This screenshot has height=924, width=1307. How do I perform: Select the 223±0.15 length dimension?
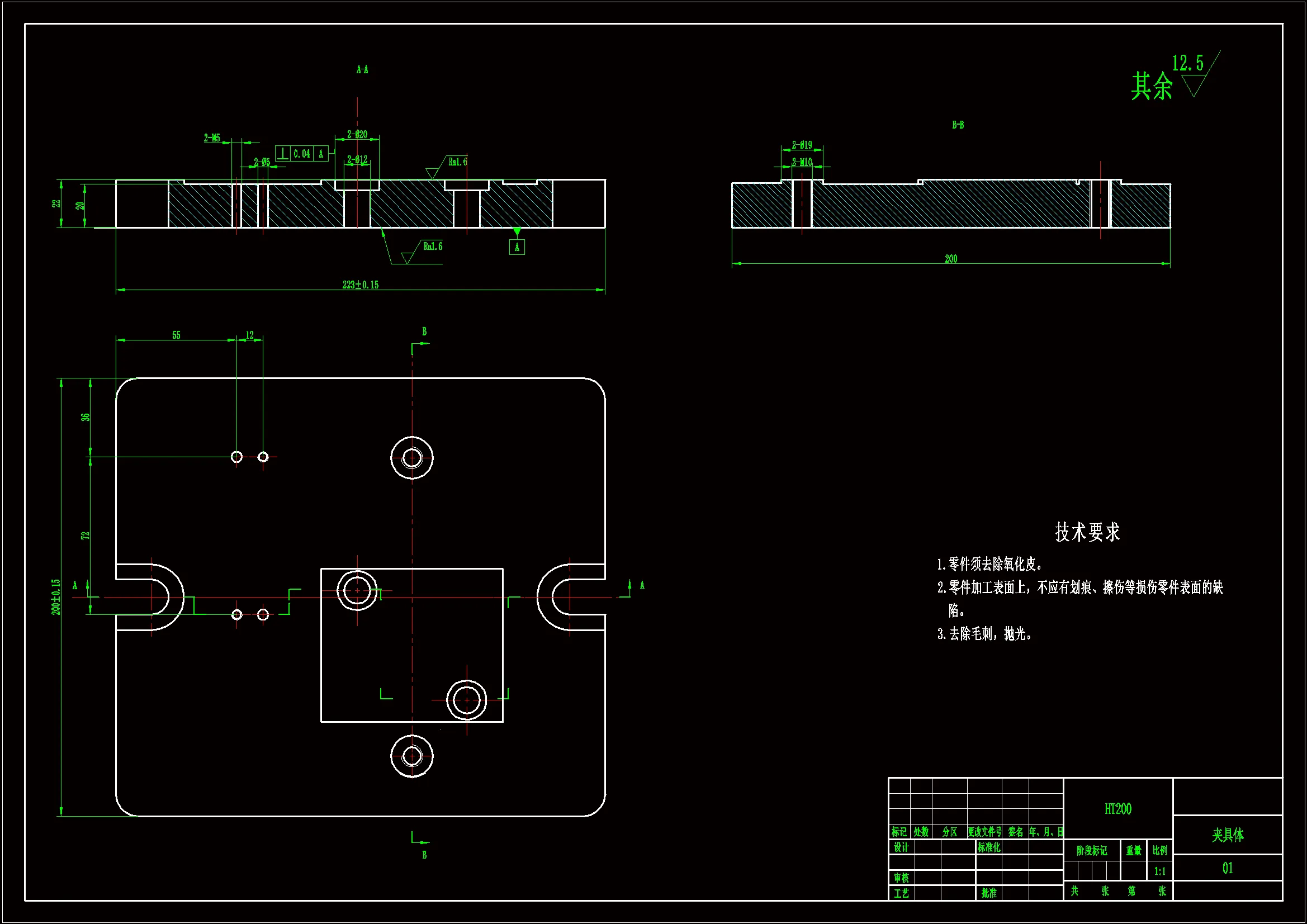tap(360, 285)
